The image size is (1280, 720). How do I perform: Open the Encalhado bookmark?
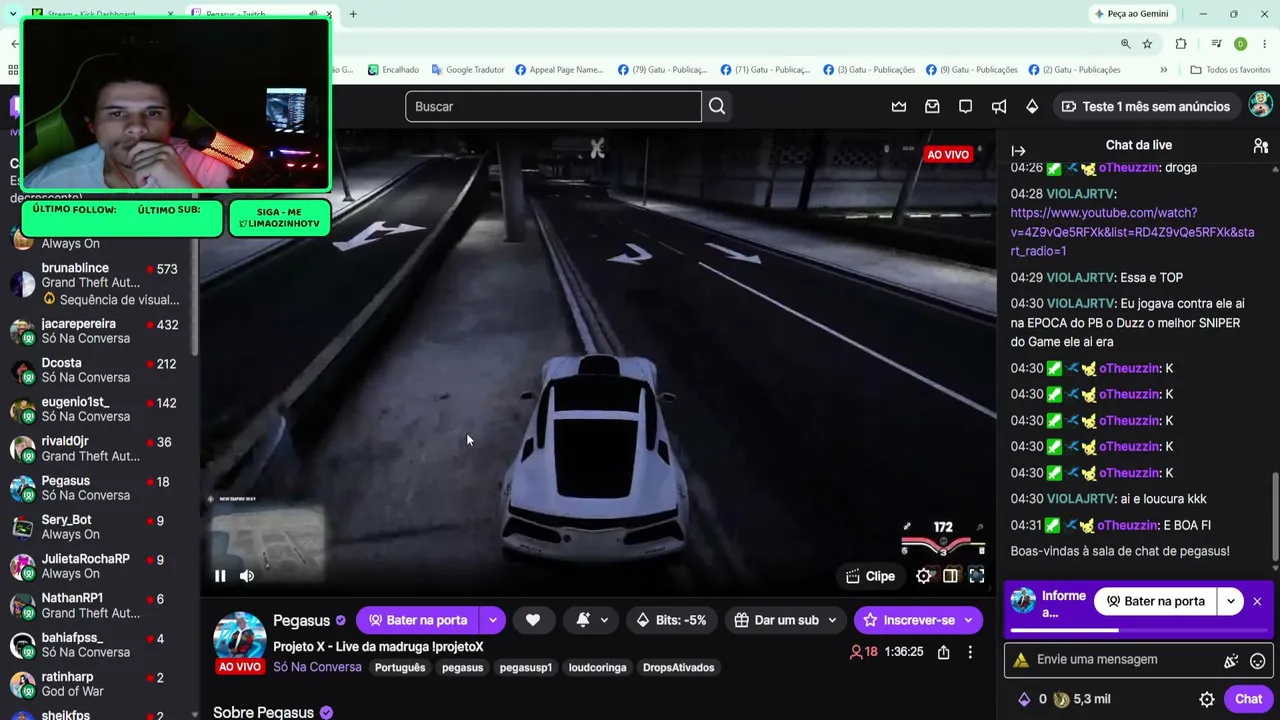[393, 70]
